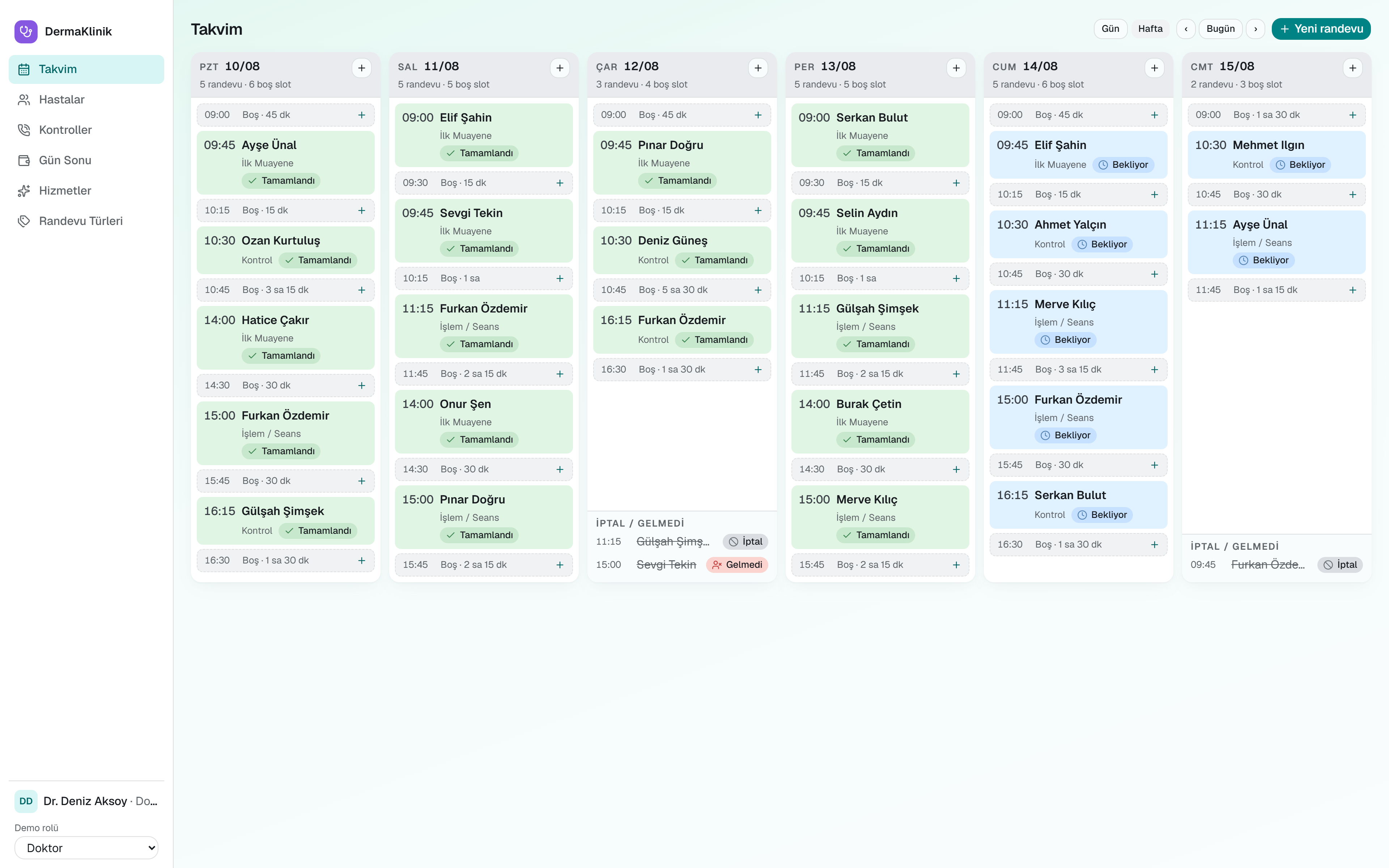Open Furkan Özdemir 15:00 Friday appointment
This screenshot has height=868, width=1389.
click(1078, 417)
